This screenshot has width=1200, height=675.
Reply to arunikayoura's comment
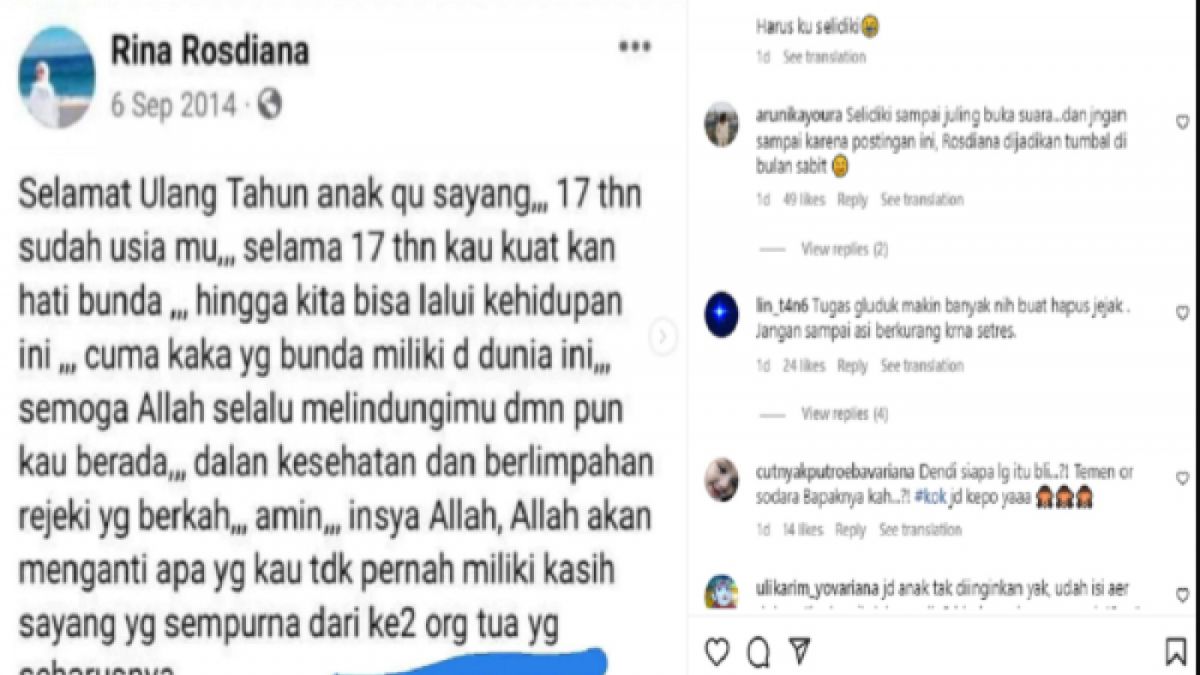point(852,200)
